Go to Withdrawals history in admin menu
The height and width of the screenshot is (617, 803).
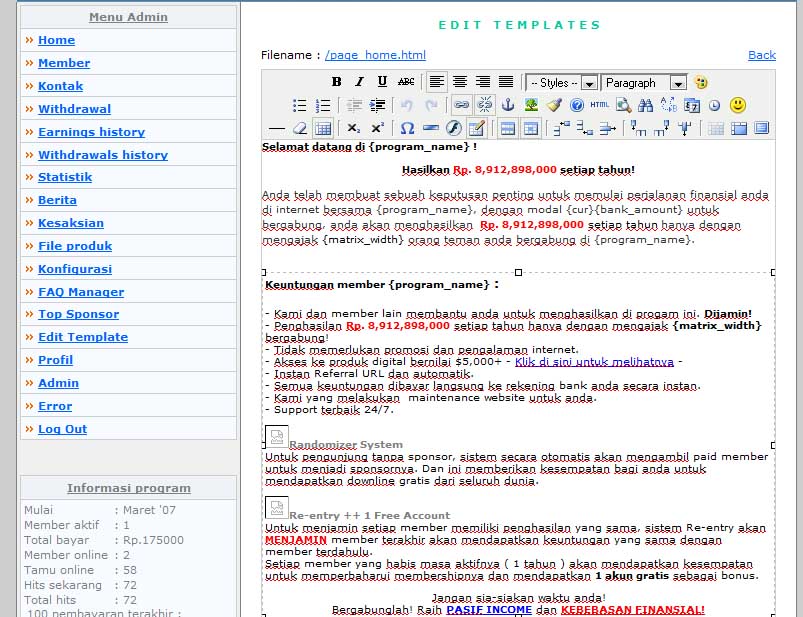tap(103, 155)
